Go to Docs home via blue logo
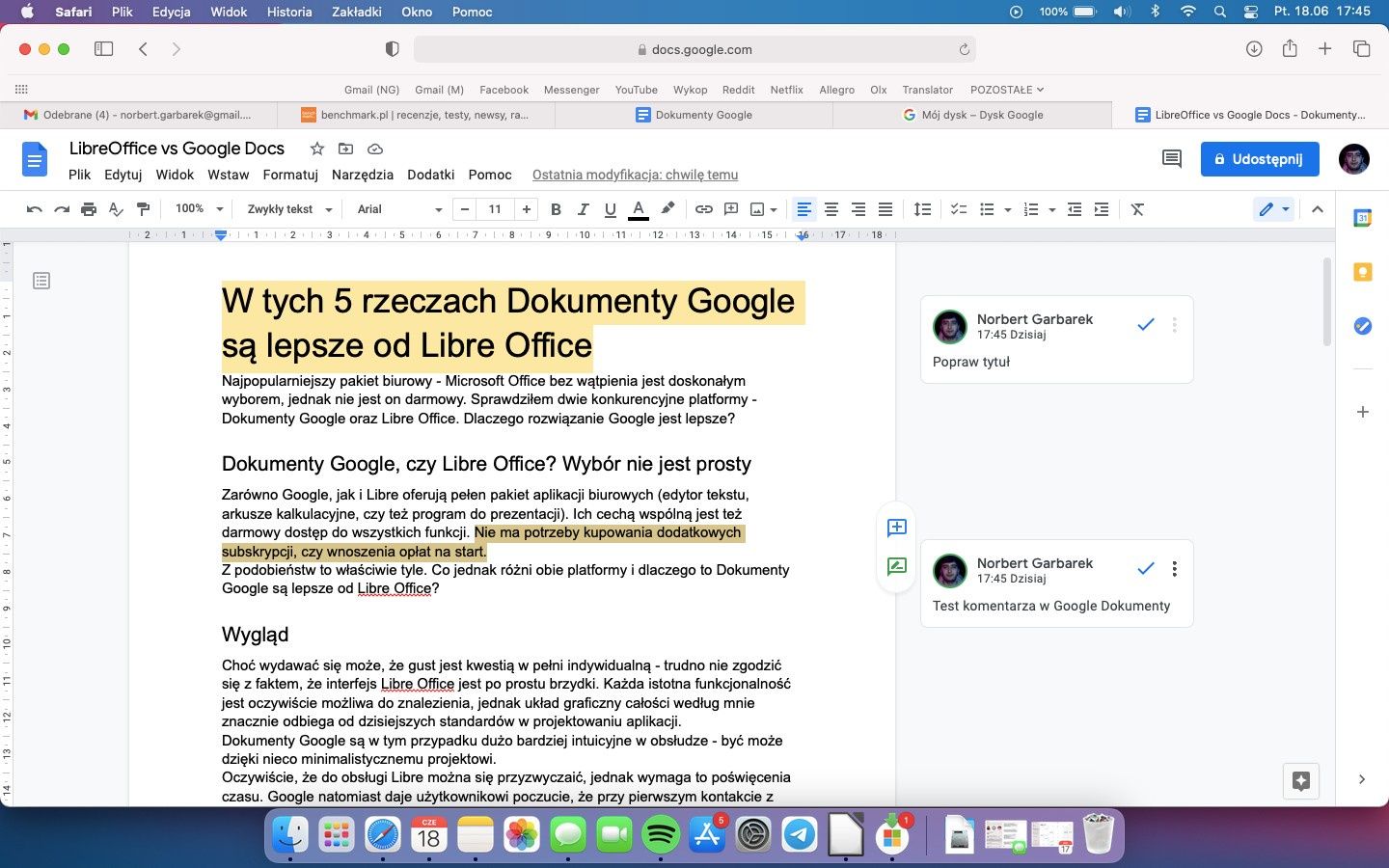The height and width of the screenshot is (868, 1389). click(x=35, y=159)
